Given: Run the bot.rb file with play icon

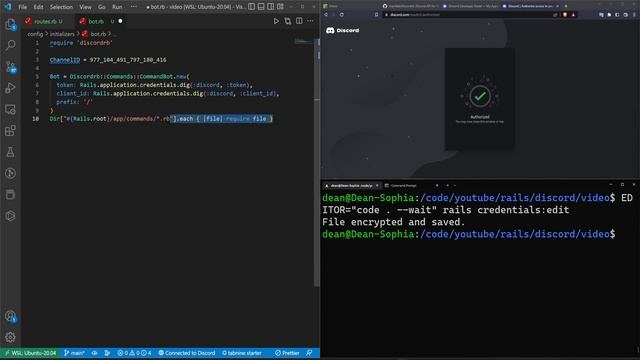Looking at the screenshot, I should pos(276,21).
